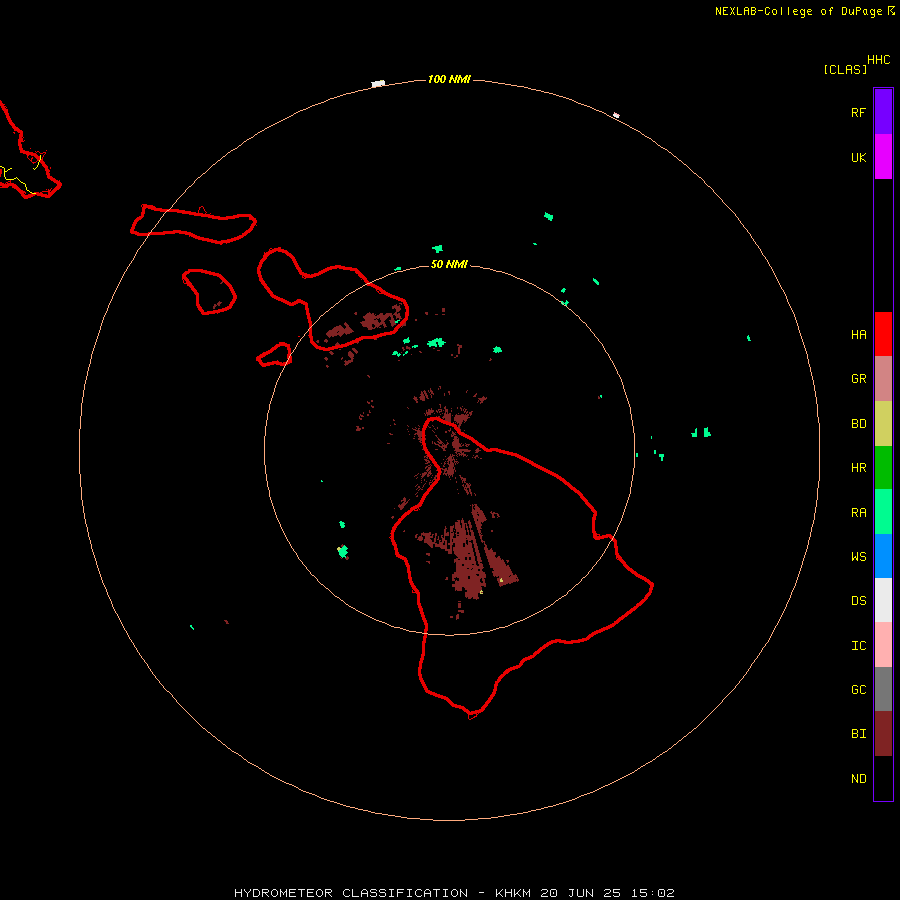This screenshot has height=900, width=900.
Task: Select the HA legend label
Action: [858, 335]
